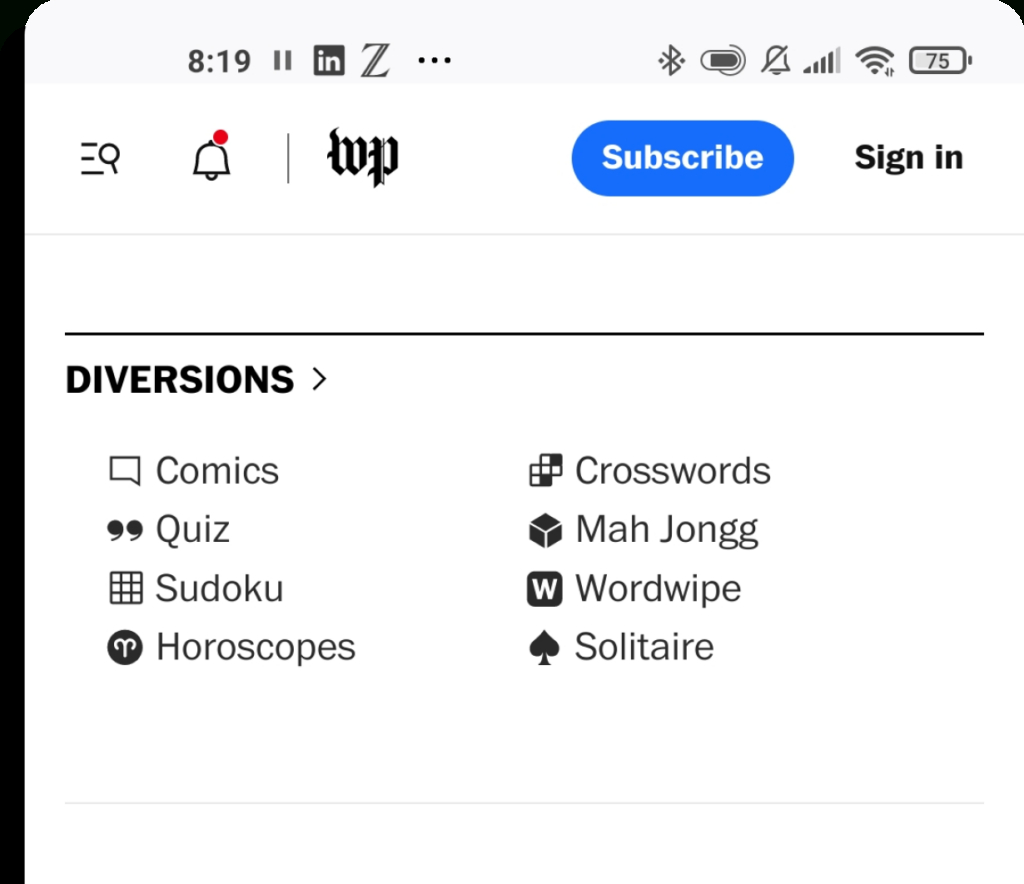Open the menu and search icon

100,158
